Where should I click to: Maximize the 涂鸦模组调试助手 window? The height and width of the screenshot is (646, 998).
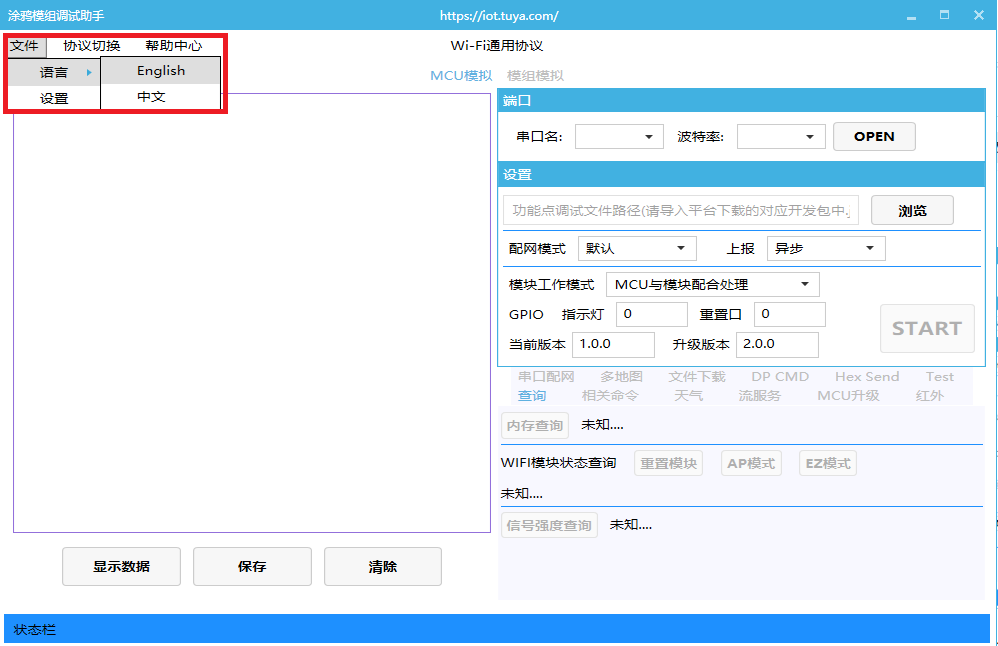pyautogui.click(x=945, y=15)
